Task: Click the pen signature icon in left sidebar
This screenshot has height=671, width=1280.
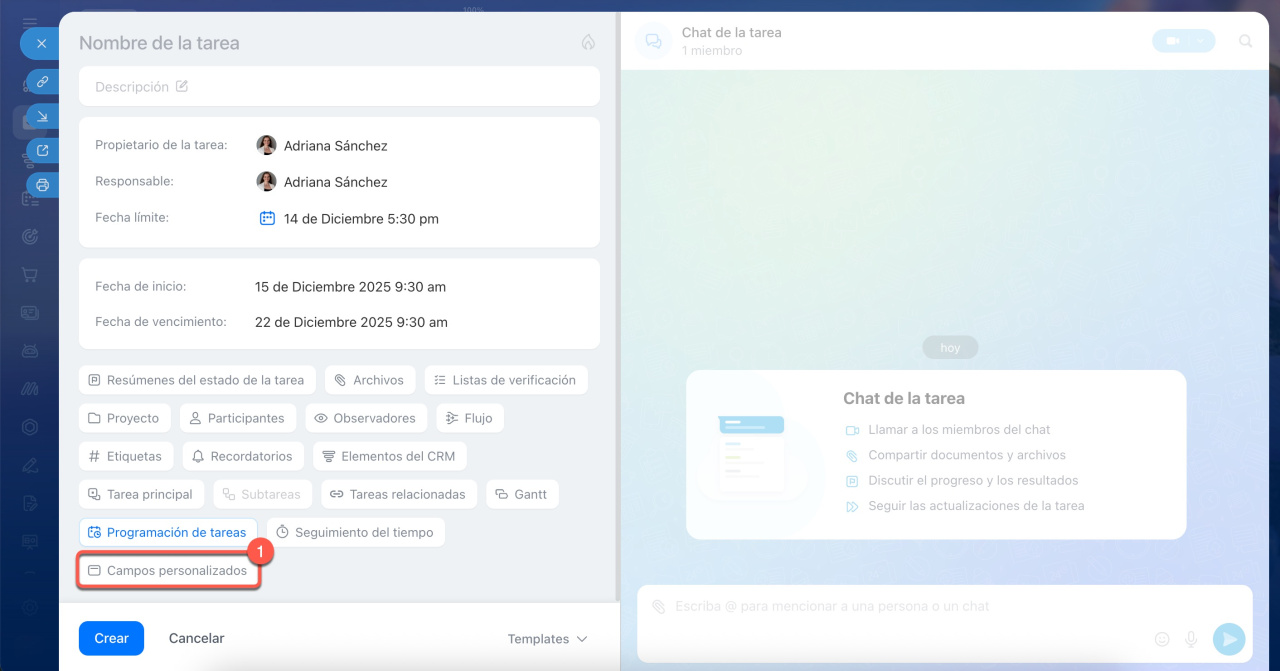Action: coord(30,464)
